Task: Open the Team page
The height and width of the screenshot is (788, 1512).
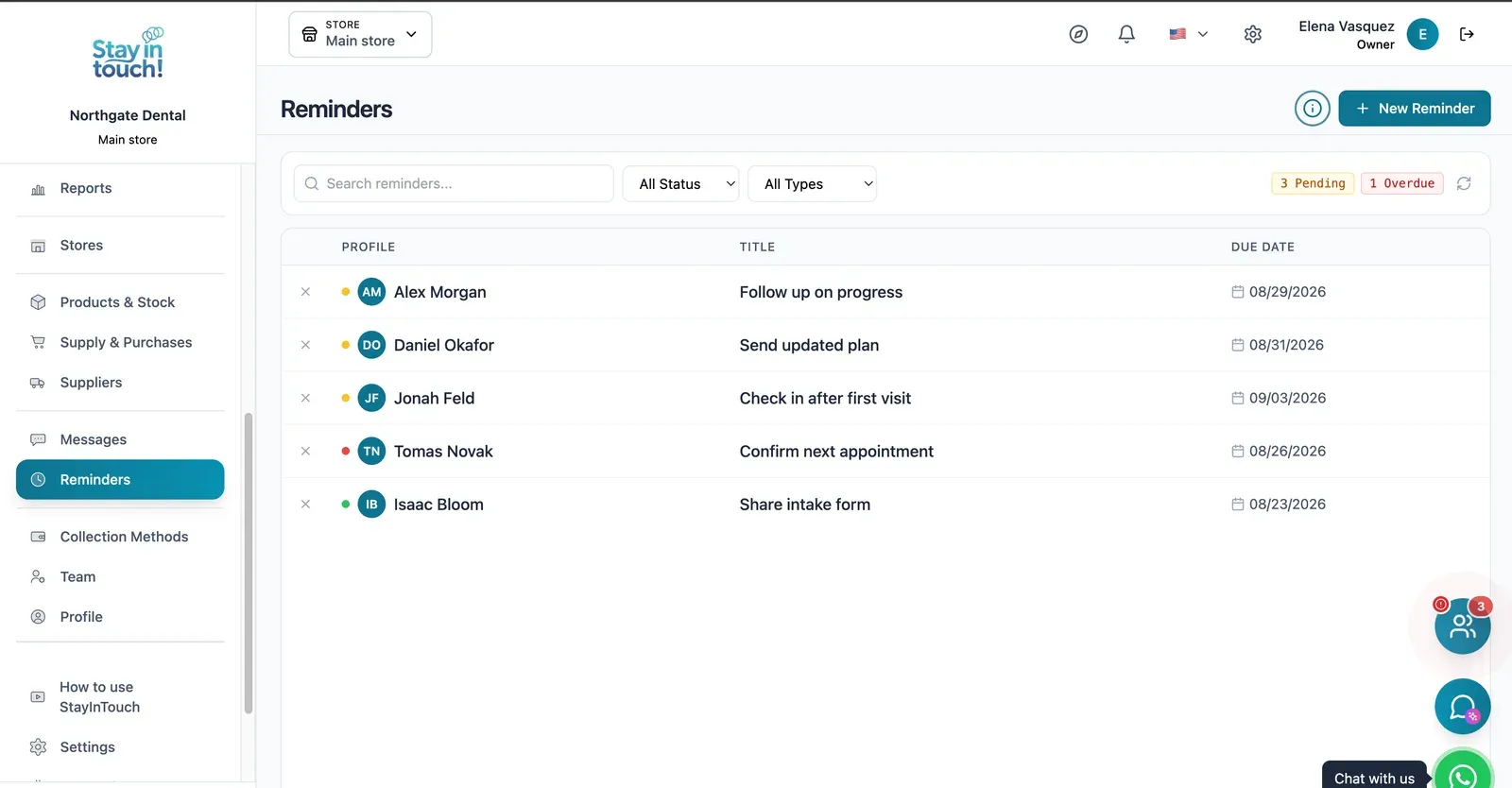Action: click(120, 577)
